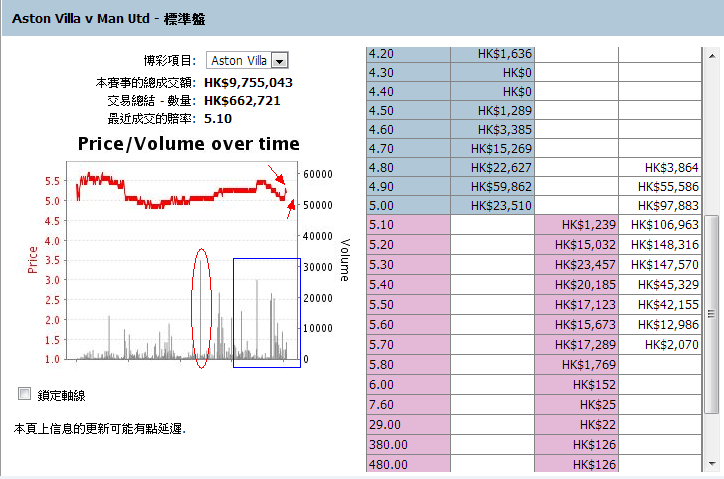This screenshot has height=479, width=724.
Task: Select the 380.00 odds cell
Action: (x=408, y=445)
